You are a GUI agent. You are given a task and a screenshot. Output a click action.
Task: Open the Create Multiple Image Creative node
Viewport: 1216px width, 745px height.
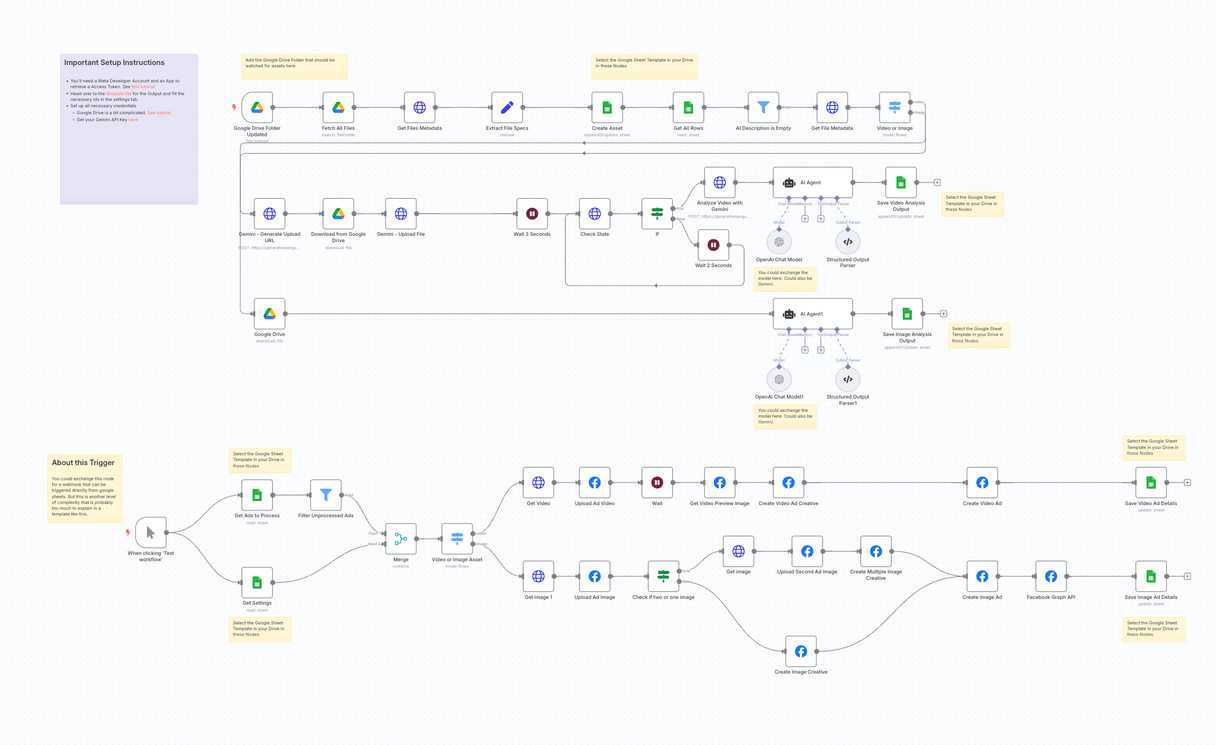(875, 549)
